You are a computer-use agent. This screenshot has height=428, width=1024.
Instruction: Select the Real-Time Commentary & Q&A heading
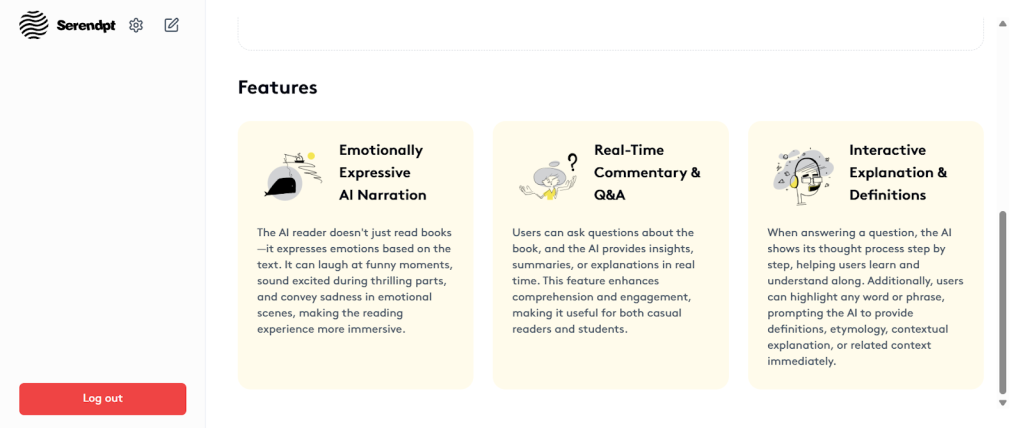coord(646,172)
